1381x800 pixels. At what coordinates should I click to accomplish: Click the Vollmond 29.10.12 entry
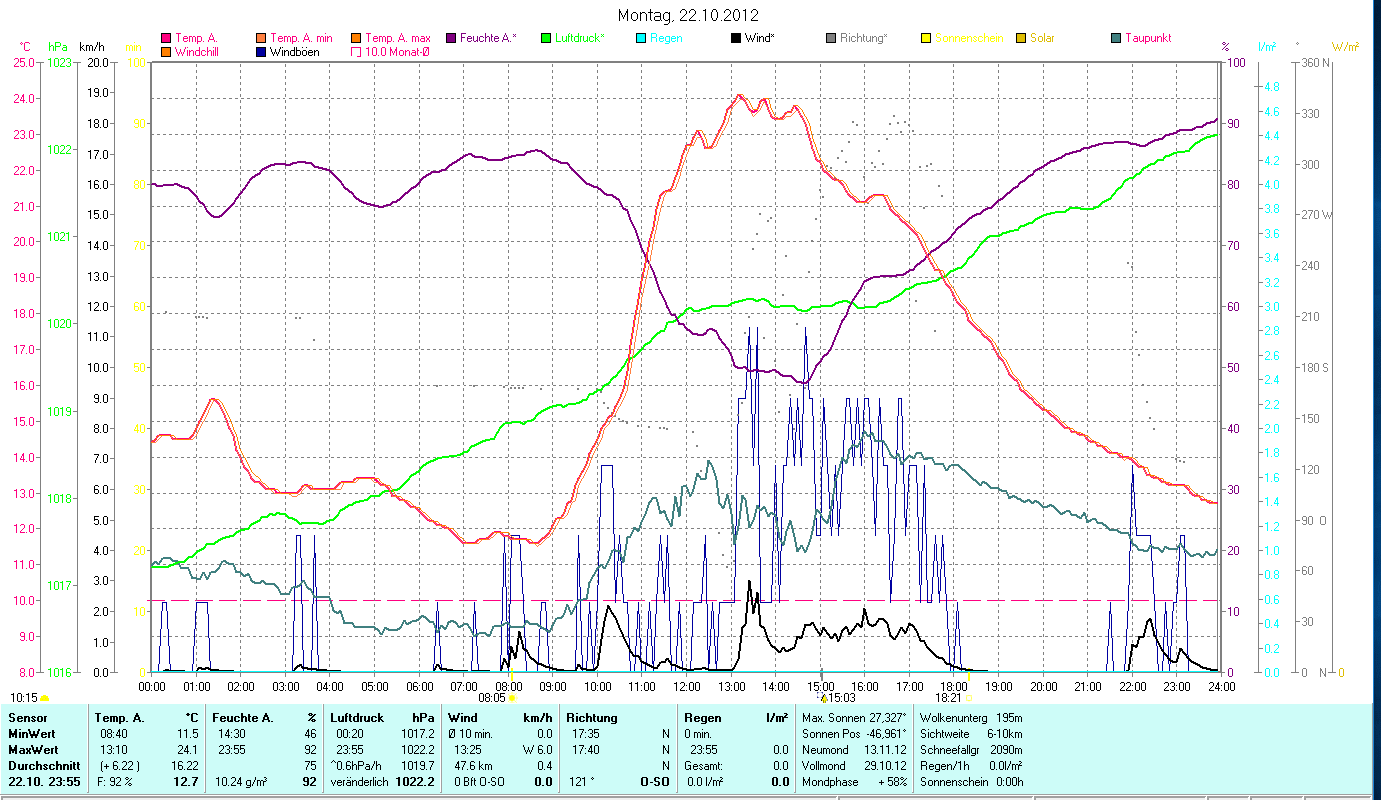click(855, 764)
